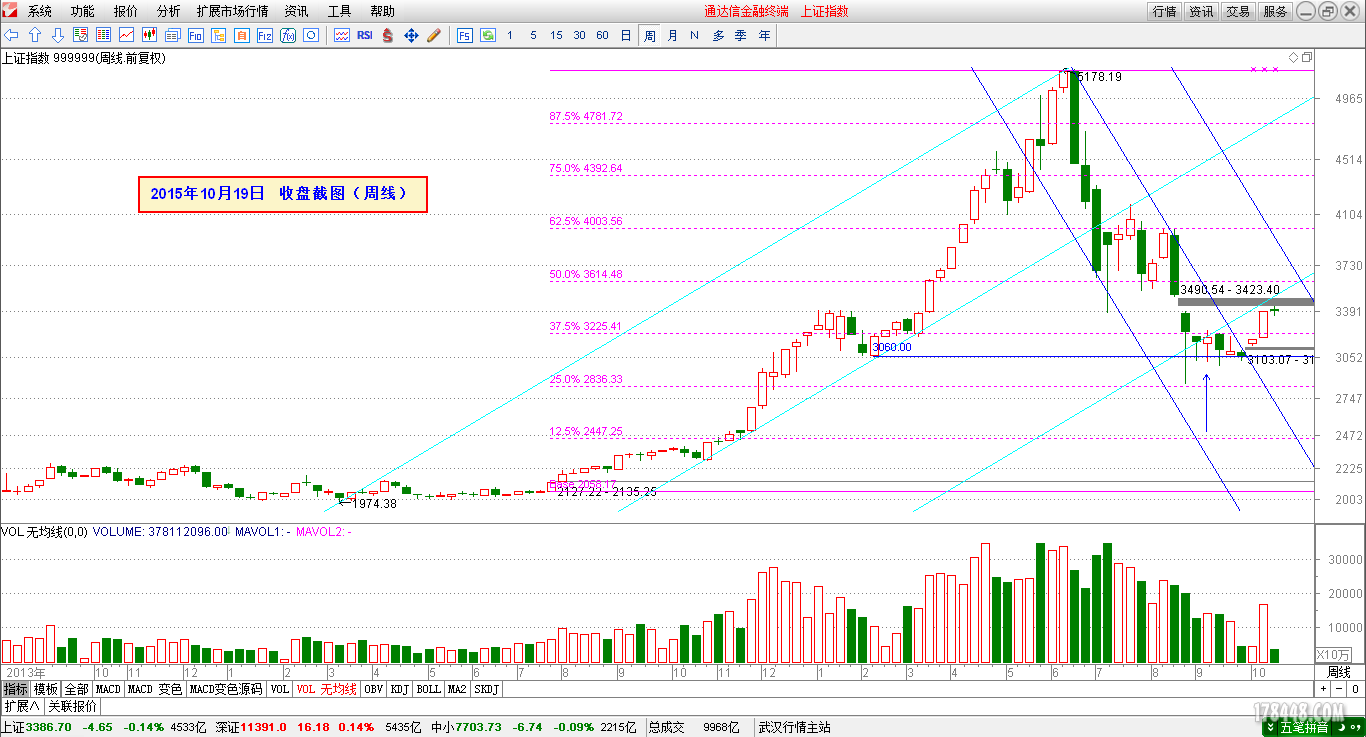Open the intraday line chart icon
Image resolution: width=1366 pixels, height=737 pixels.
coord(127,35)
